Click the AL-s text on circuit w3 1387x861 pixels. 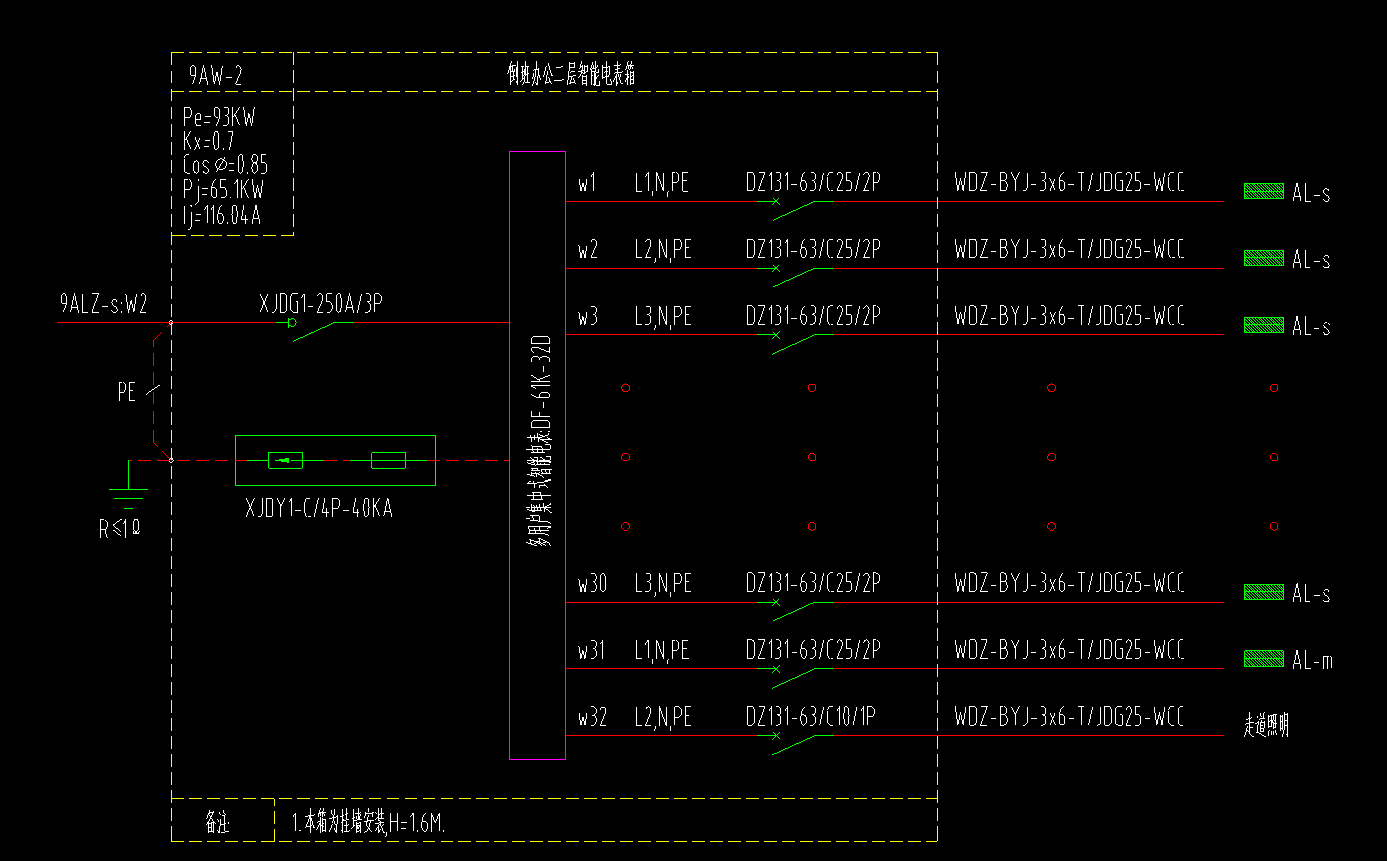click(x=1311, y=328)
